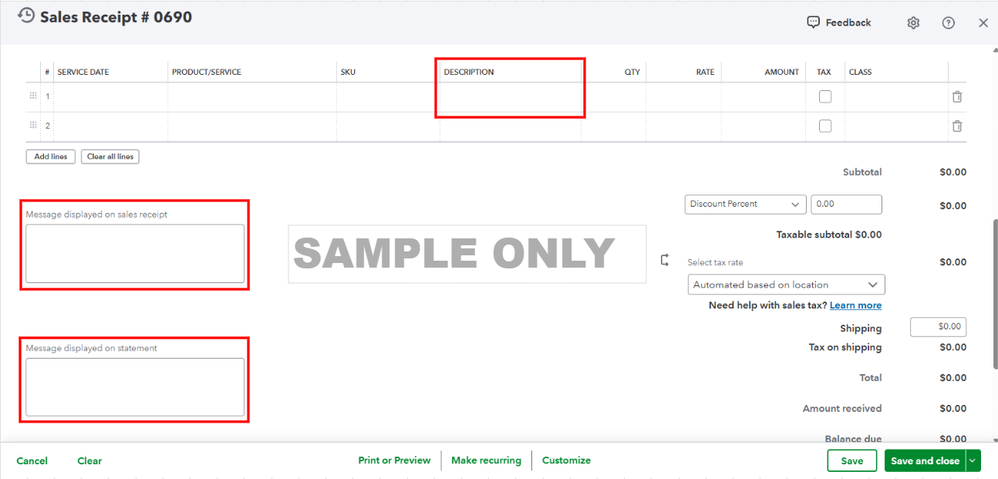Viewport: 998px width, 479px height.
Task: Click the SERVICE DATE column header
Action: (83, 72)
